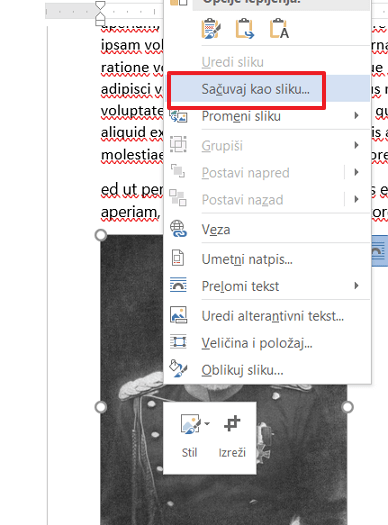This screenshot has height=525, width=388.
Task: Click the word 'ratione' in document
Action: 125,68
